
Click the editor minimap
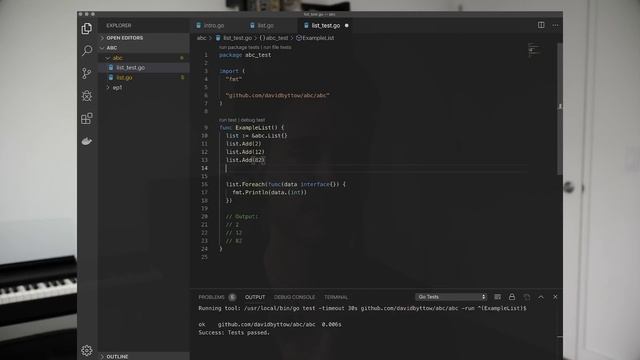(535, 49)
